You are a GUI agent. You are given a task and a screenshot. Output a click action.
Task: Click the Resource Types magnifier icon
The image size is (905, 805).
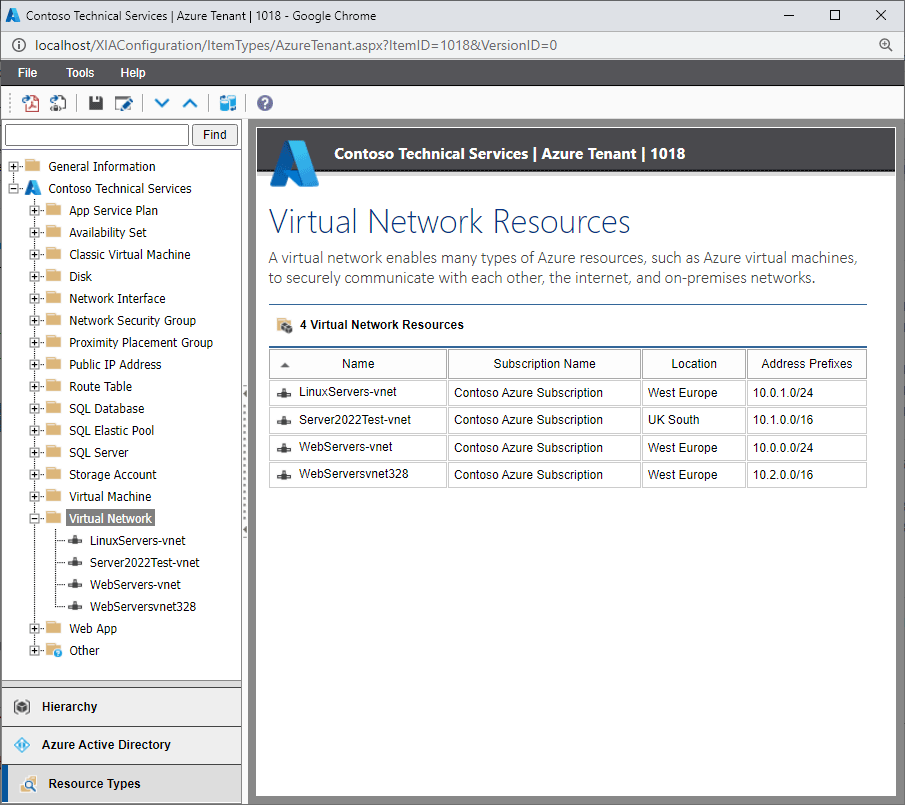coord(29,784)
